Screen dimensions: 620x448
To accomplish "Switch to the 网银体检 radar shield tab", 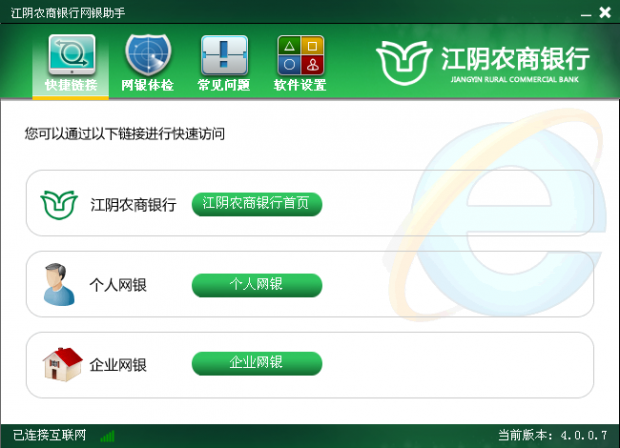I will 147,63.
